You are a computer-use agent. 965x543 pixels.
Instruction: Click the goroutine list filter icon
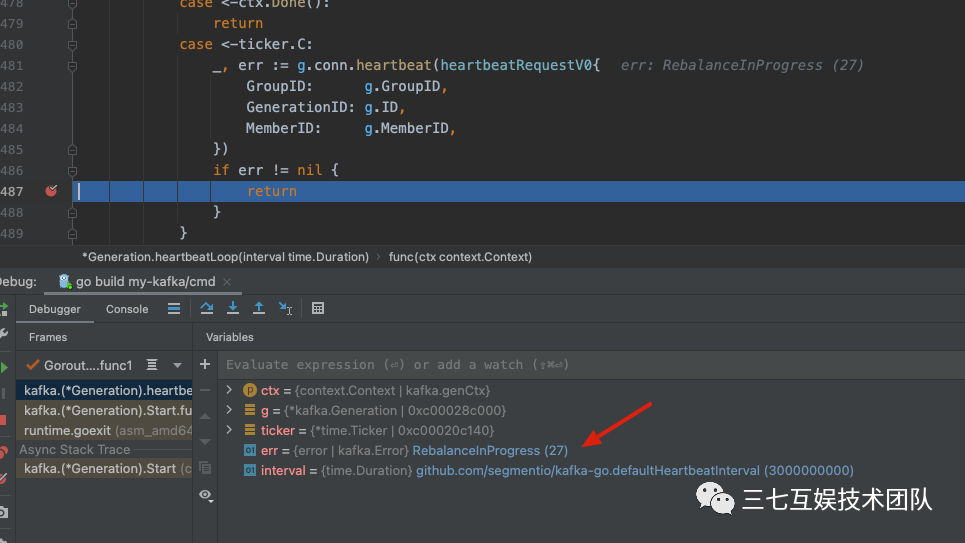152,365
